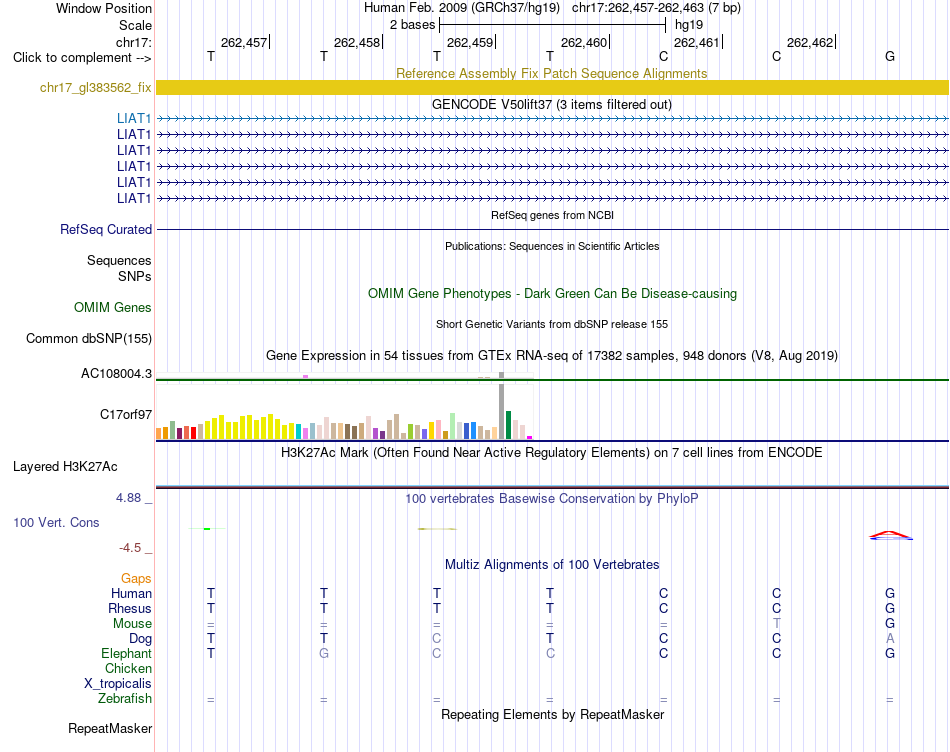Open the Short Genetic Variants from dbSNP title
This screenshot has width=950, height=752.
[x=552, y=324]
